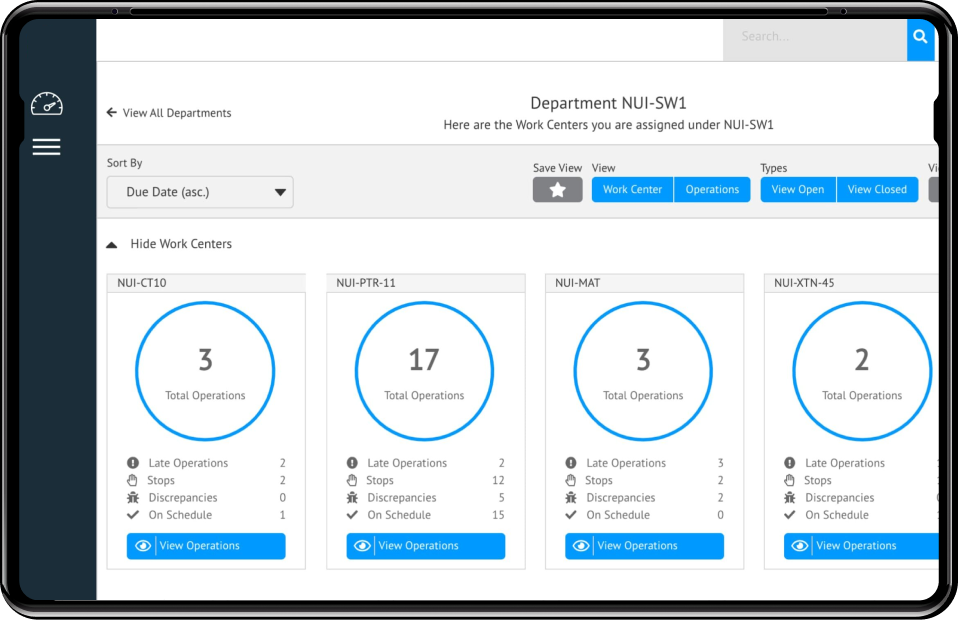Click the Stops hand icon in NUI-CT10
Screen dimensions: 958x620
point(133,480)
